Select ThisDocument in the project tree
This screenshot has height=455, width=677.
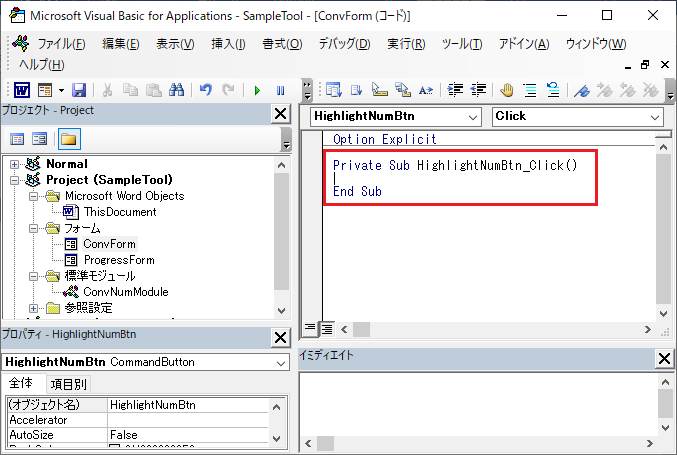[120, 212]
